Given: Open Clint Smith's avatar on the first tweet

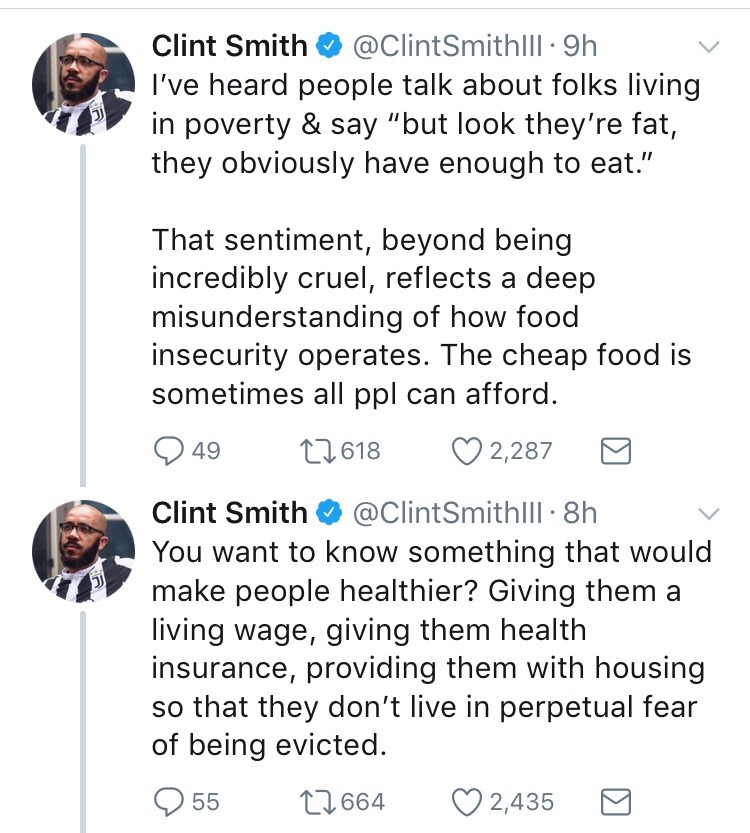Looking at the screenshot, I should (84, 82).
